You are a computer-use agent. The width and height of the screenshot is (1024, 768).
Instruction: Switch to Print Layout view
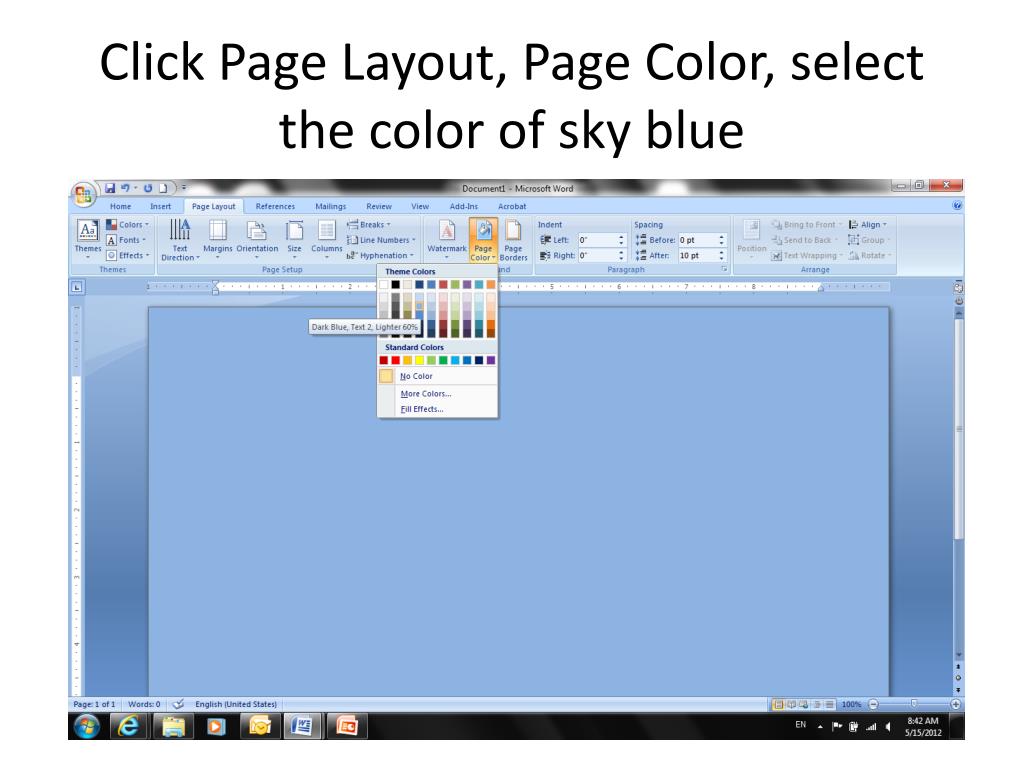pos(778,705)
